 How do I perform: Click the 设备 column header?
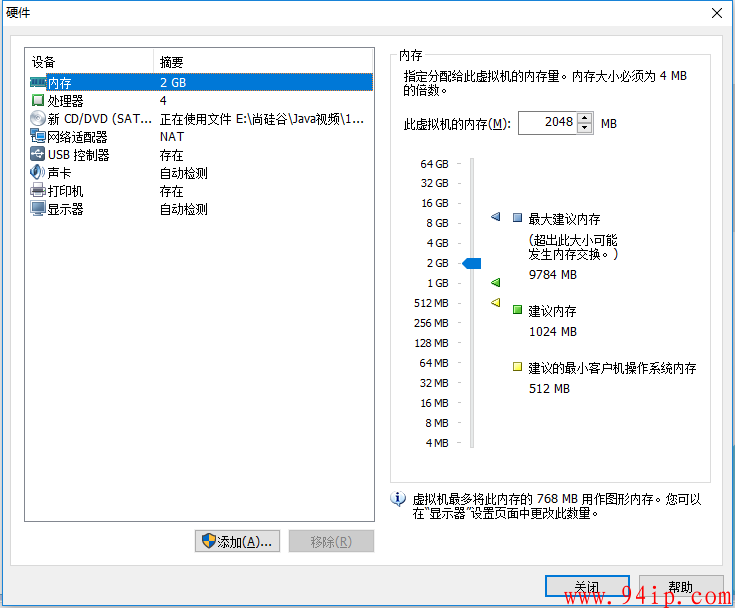(90, 61)
